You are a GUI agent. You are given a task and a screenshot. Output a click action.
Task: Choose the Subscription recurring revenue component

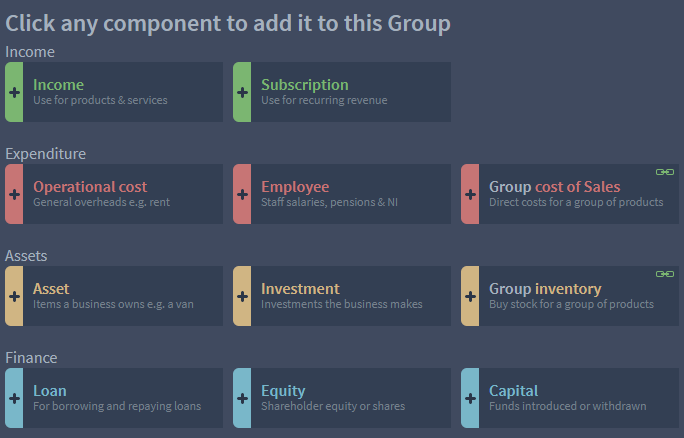342,92
